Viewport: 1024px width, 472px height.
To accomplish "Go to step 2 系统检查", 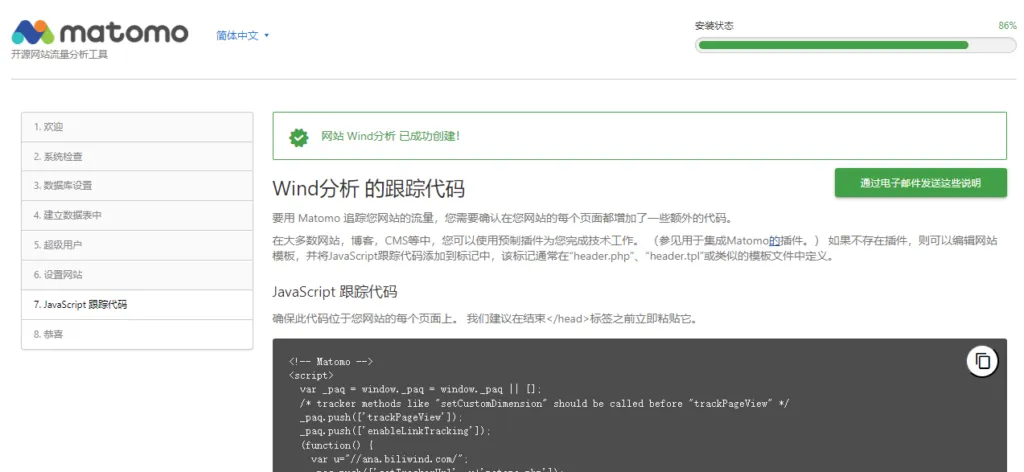I will click(137, 157).
